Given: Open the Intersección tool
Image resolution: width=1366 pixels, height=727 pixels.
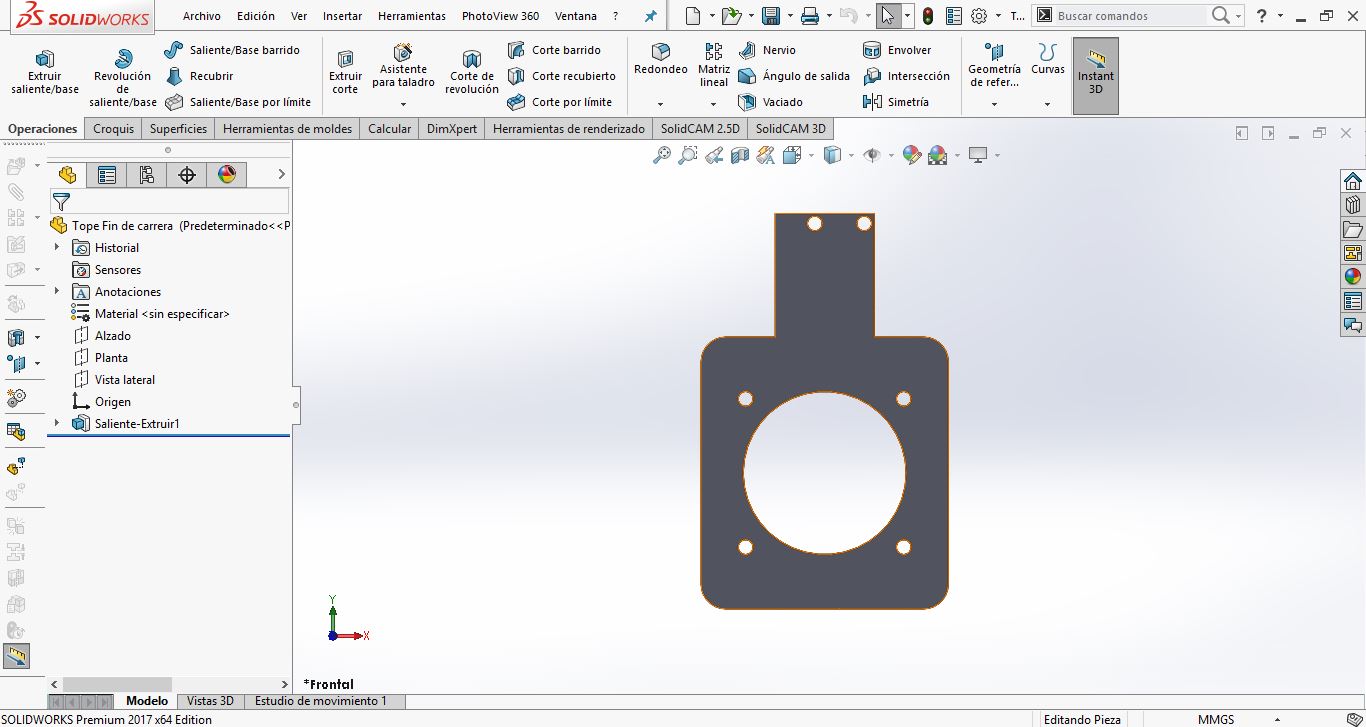Looking at the screenshot, I should [x=906, y=76].
